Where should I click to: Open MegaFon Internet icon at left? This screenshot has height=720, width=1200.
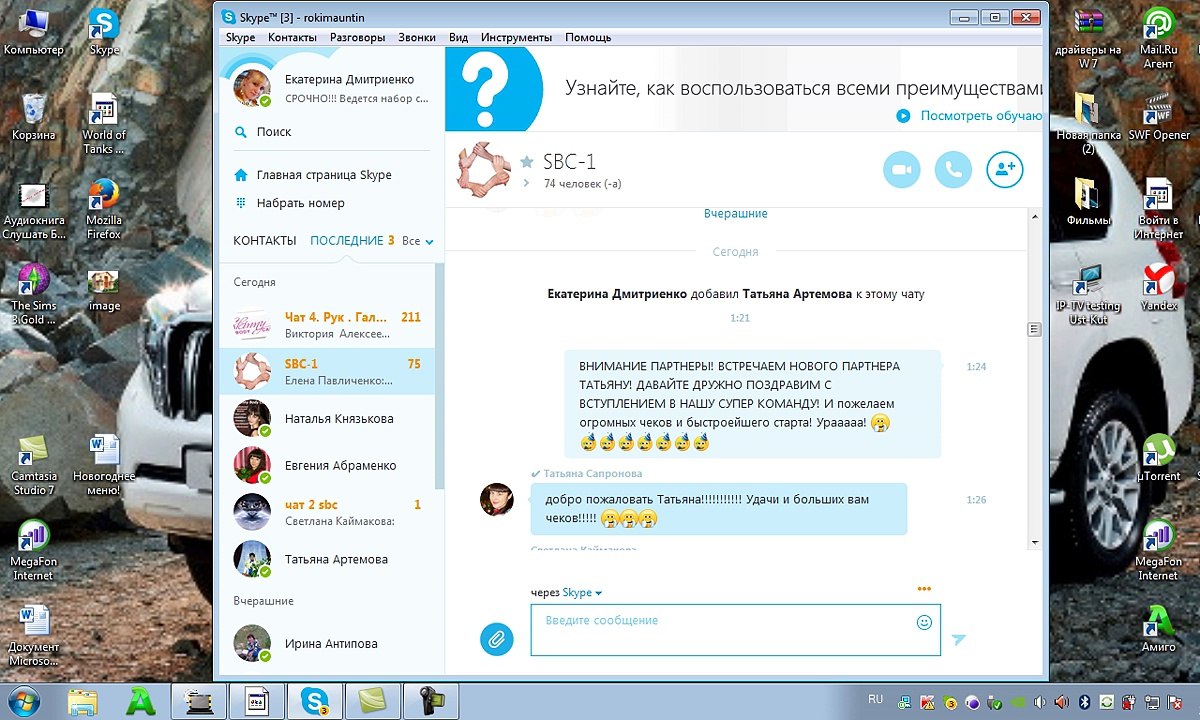tap(33, 549)
